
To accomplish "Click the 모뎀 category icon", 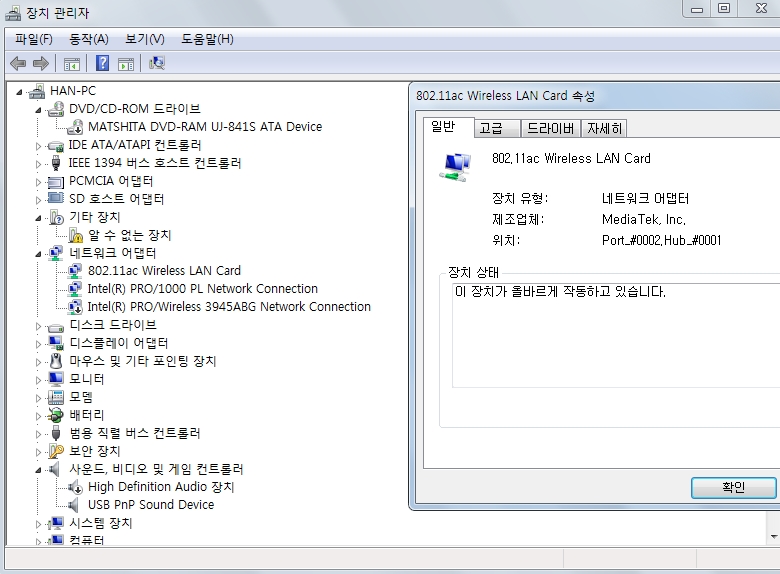I will click(56, 397).
